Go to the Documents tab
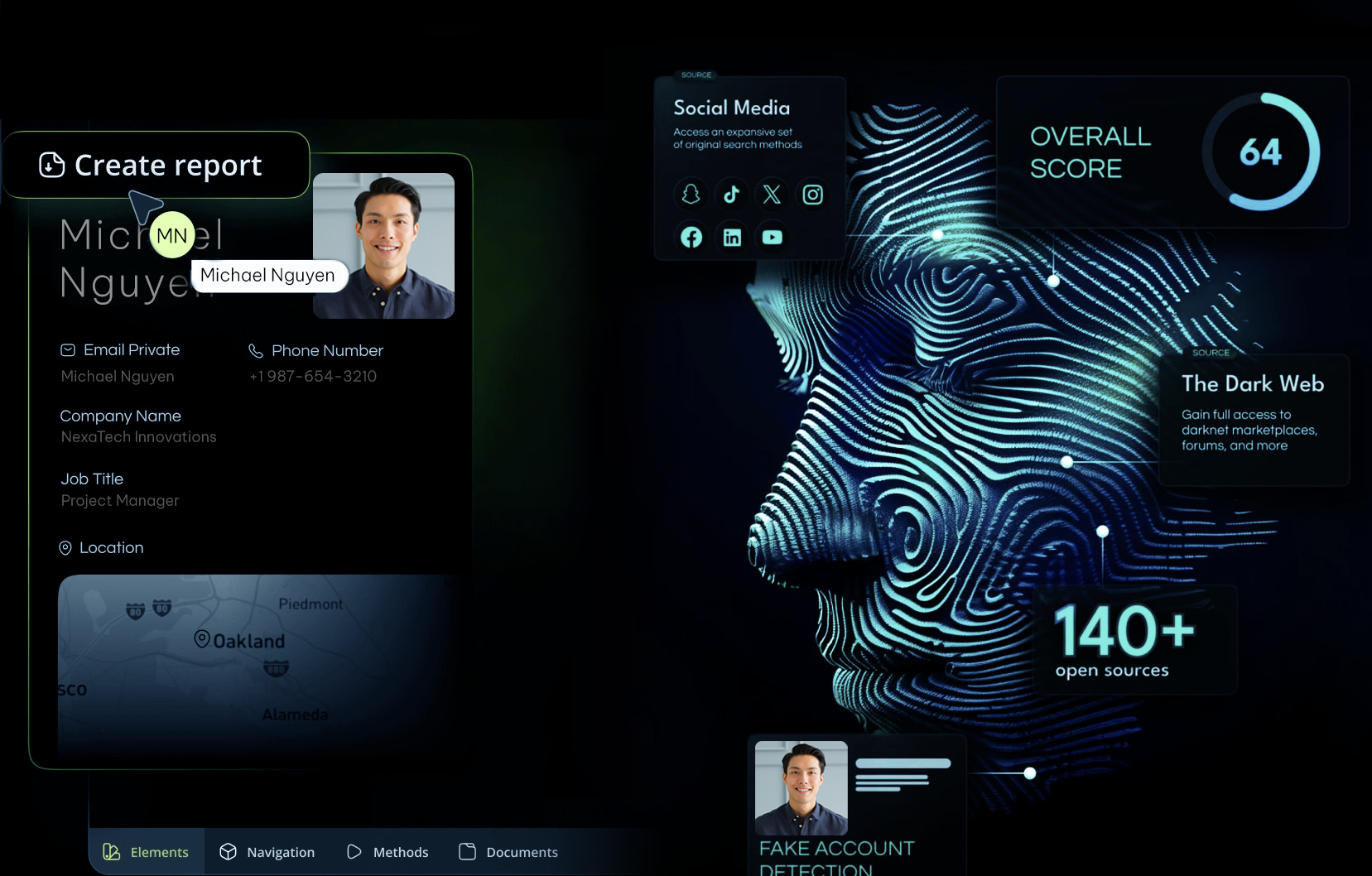Viewport: 1372px width, 876px height. pos(508,852)
